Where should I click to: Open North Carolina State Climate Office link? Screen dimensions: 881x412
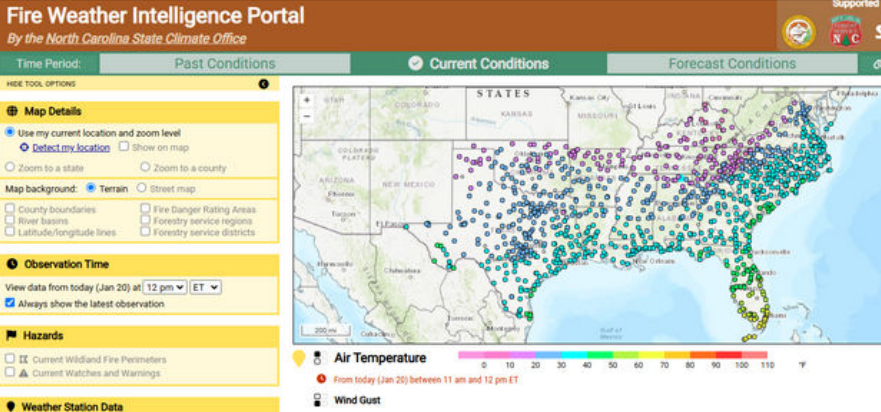(146, 39)
